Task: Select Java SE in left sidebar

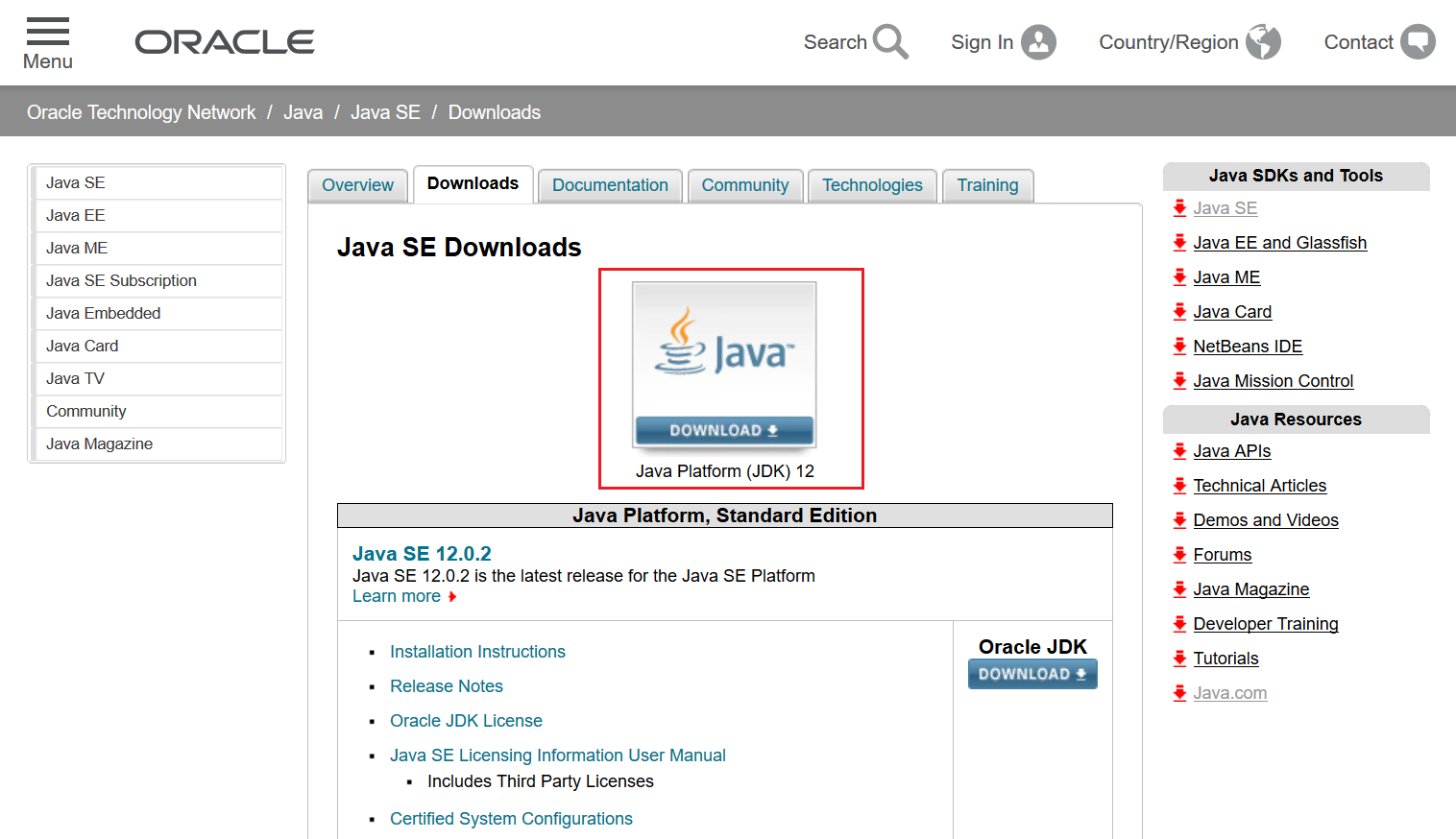Action: coord(157,182)
